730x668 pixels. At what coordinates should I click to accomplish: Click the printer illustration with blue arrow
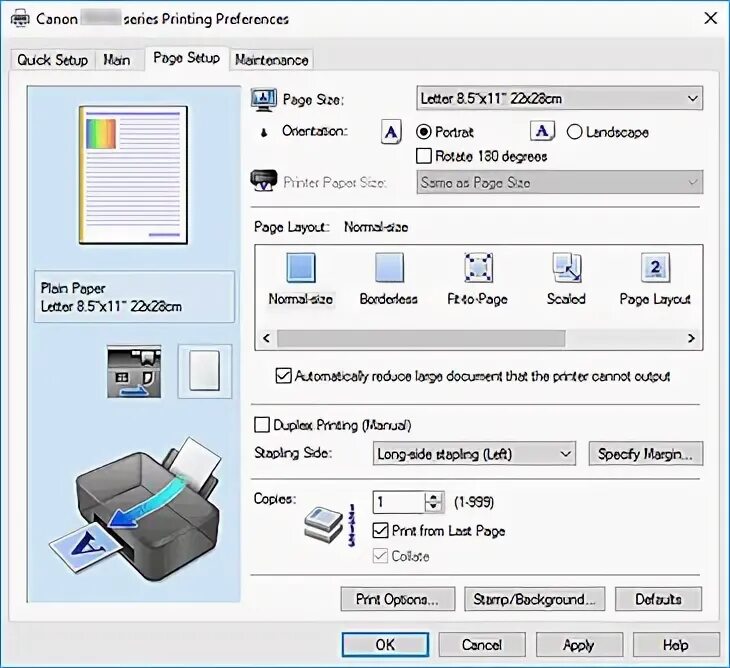[x=135, y=509]
